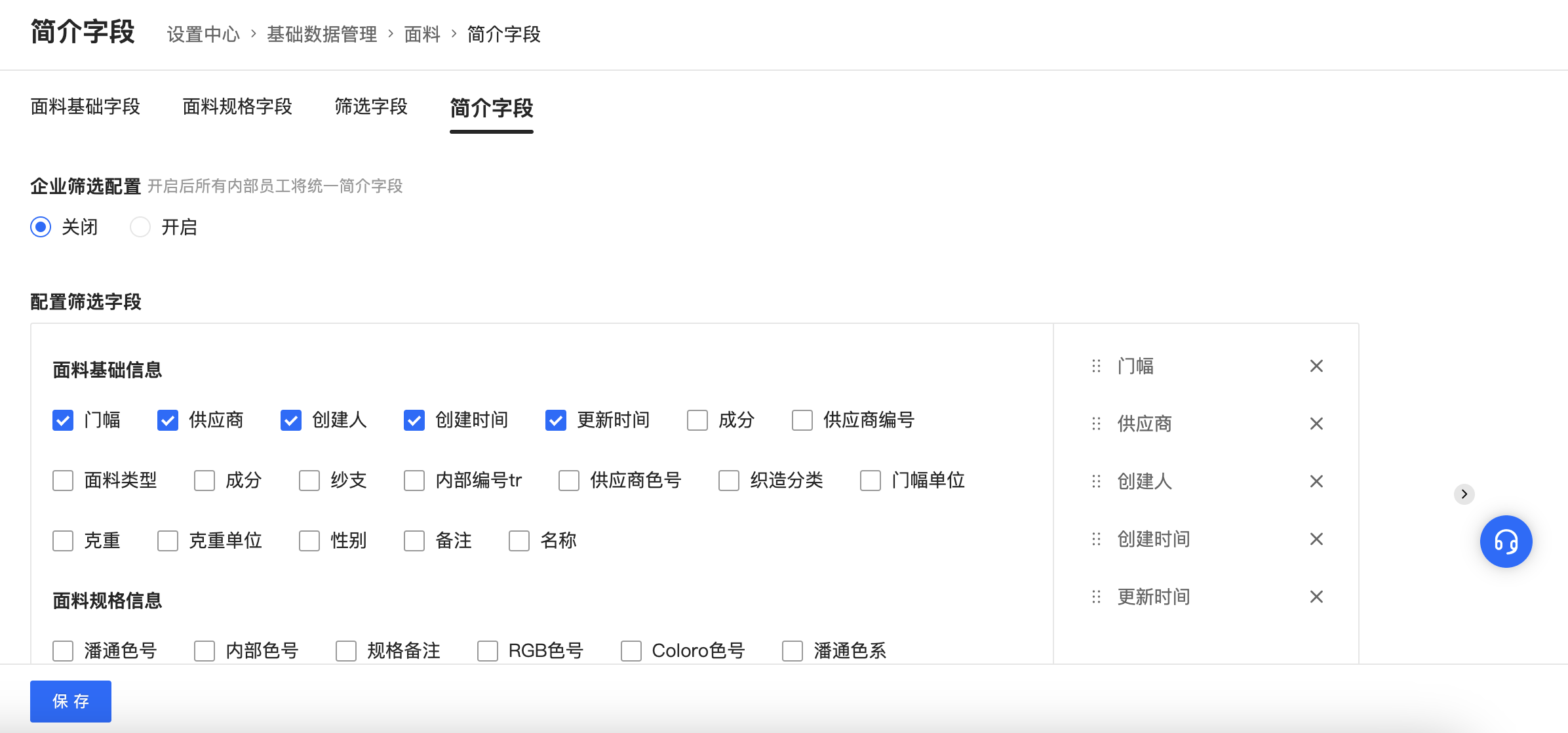Expand the side panel arrow chevron
Screen dimensions: 1568x733
coord(1464,494)
